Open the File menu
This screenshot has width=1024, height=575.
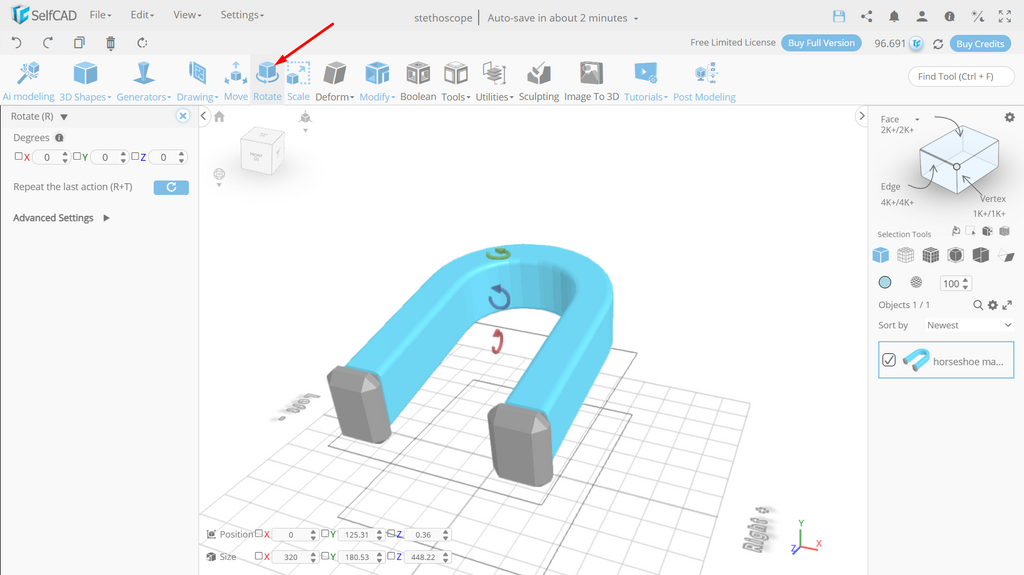tap(100, 15)
